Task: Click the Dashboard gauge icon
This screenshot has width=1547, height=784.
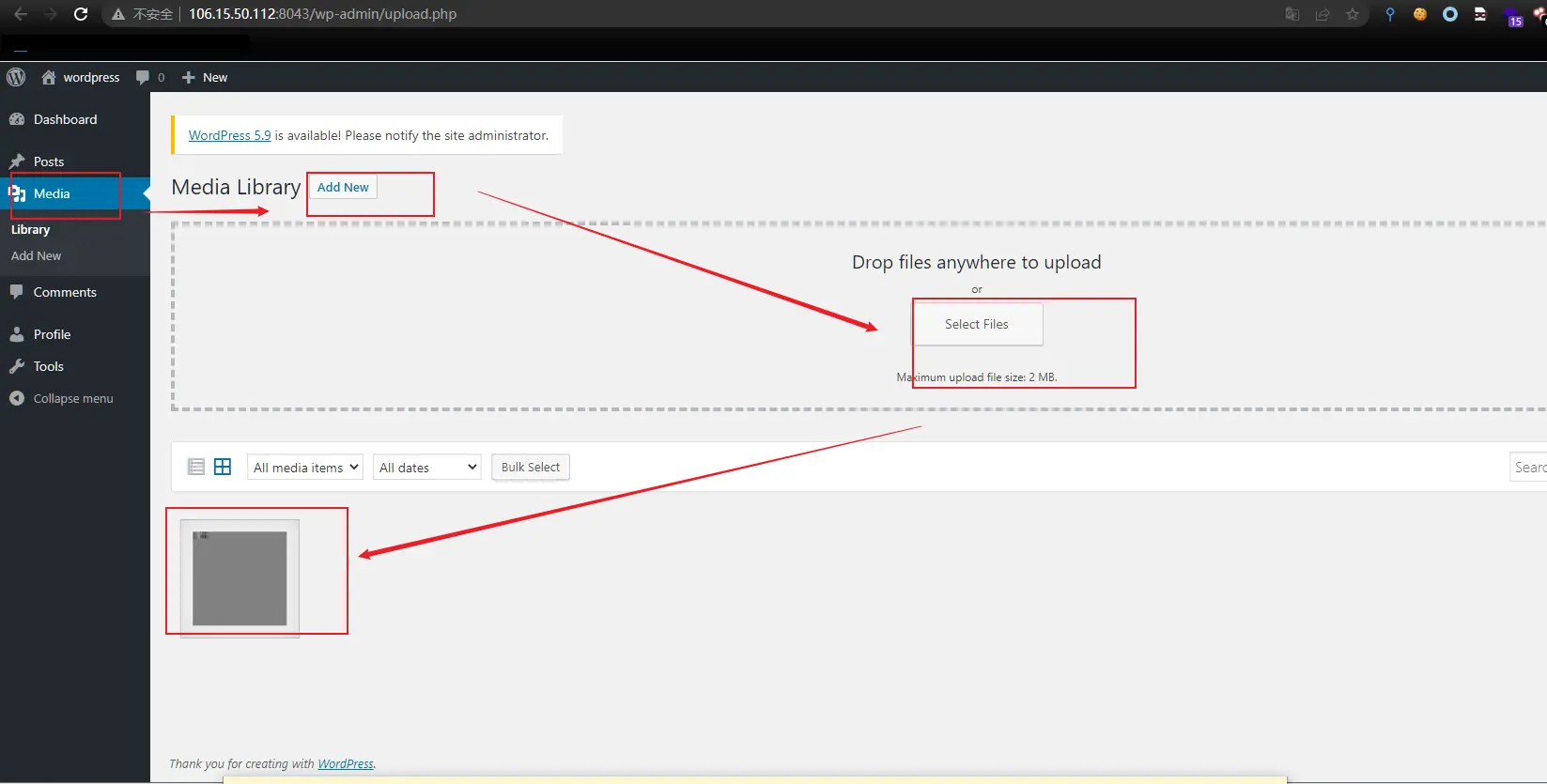Action: [17, 119]
